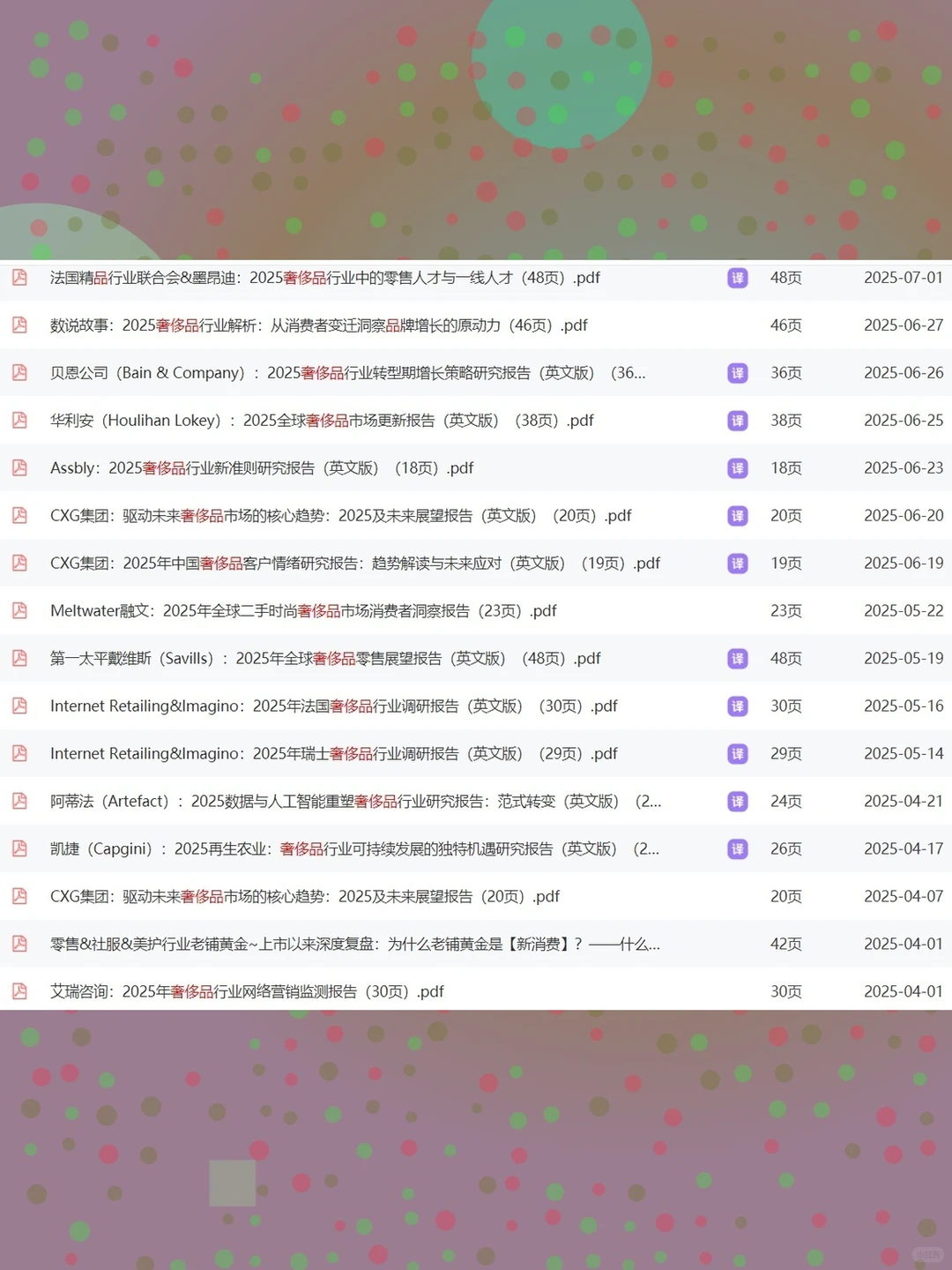
Task: Open 华利安 2025全球奢侈品市场更新报告
Action: click(x=323, y=421)
